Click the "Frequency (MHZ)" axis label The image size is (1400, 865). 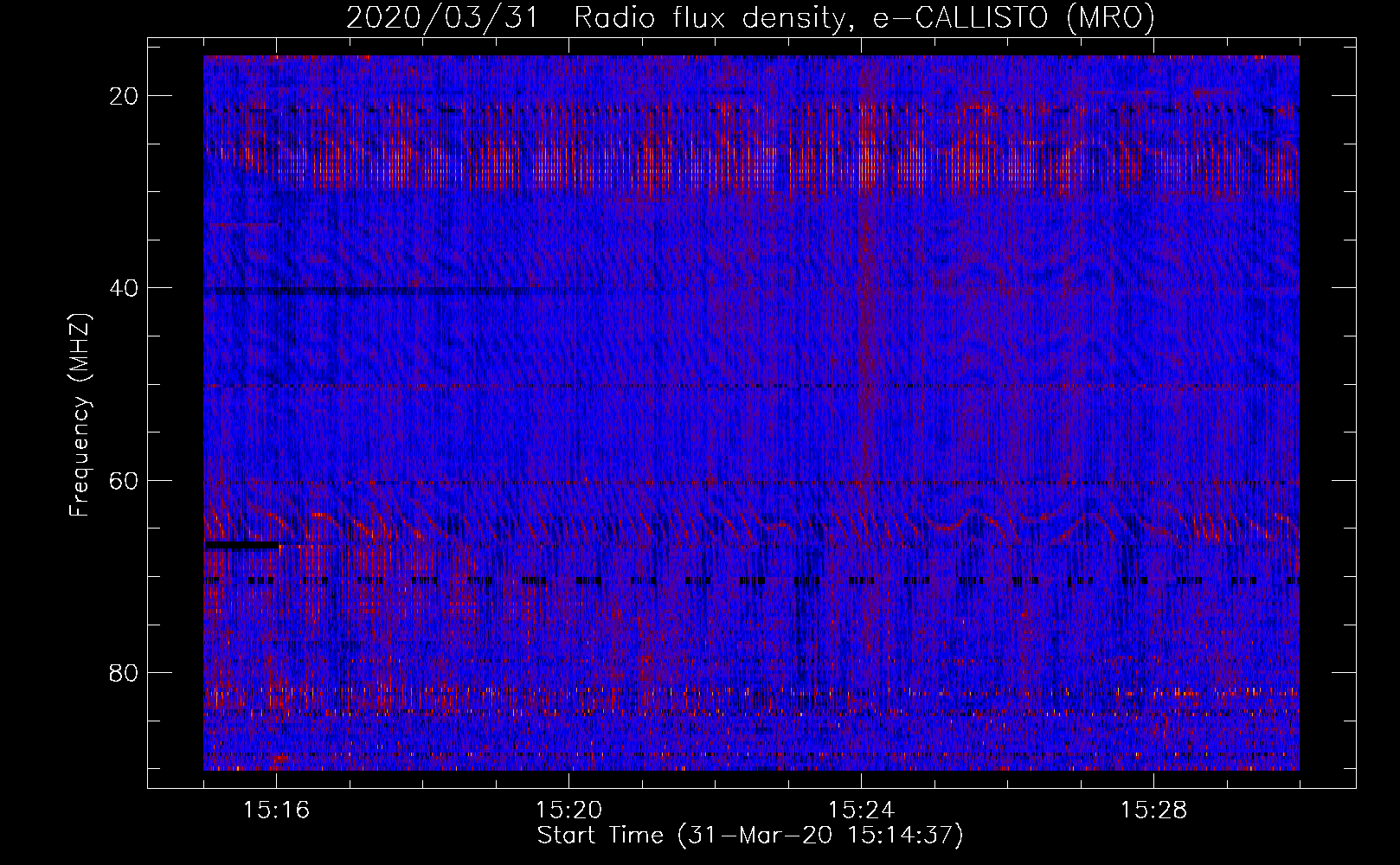(x=80, y=414)
